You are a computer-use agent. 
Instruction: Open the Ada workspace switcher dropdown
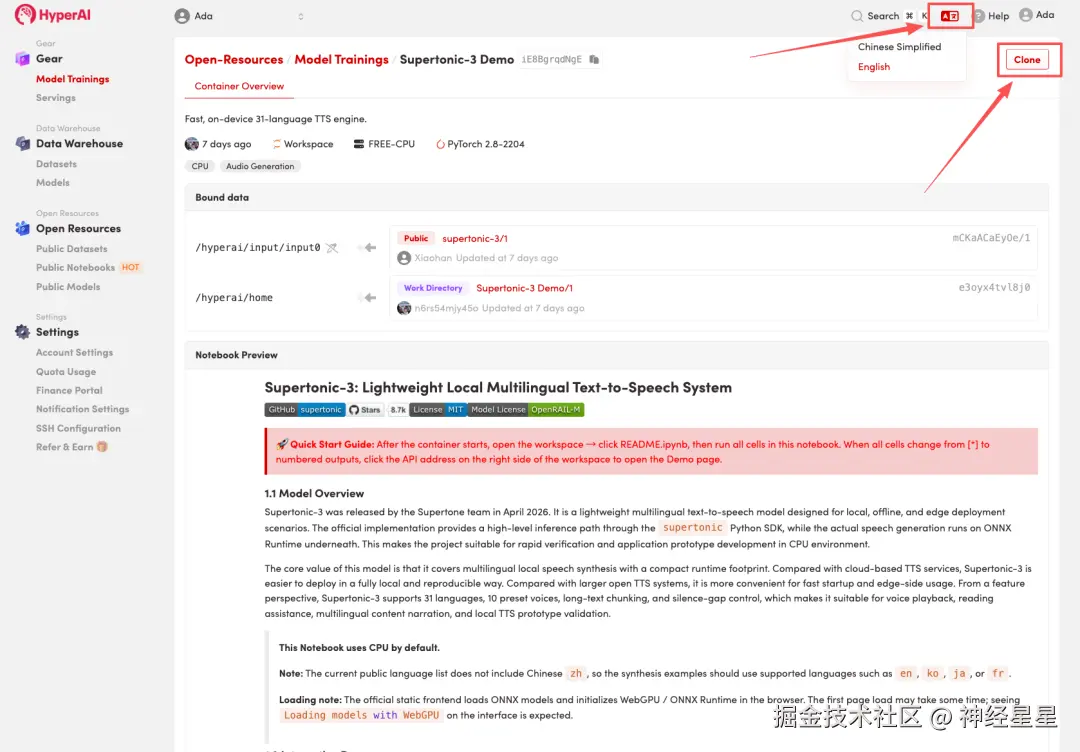coord(239,16)
